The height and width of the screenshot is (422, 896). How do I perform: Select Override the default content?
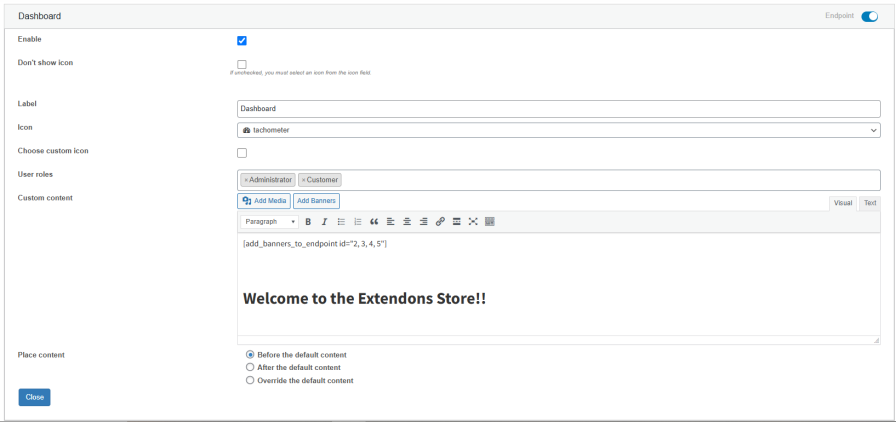pyautogui.click(x=250, y=380)
